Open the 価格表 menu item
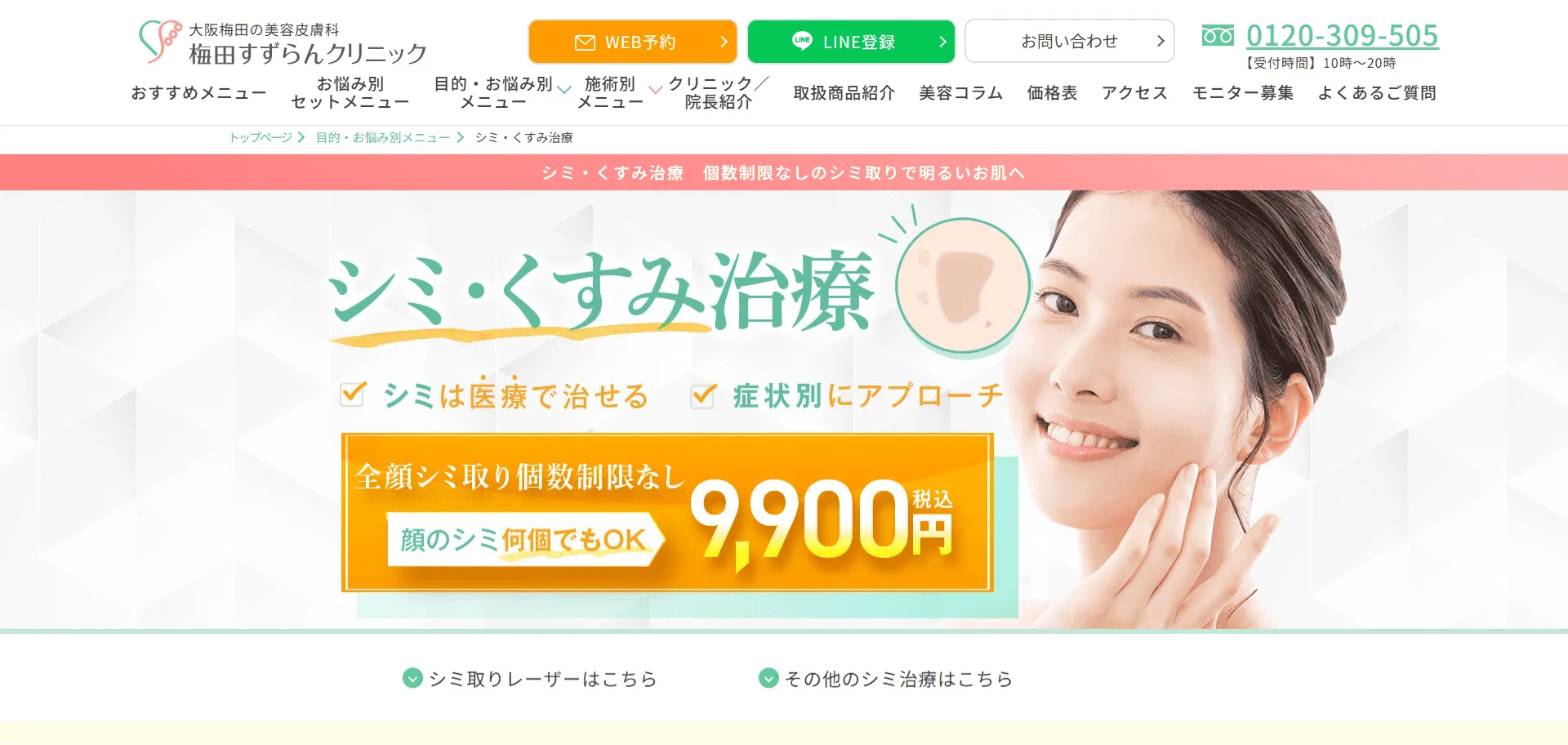Viewport: 1568px width, 745px height. (1052, 93)
